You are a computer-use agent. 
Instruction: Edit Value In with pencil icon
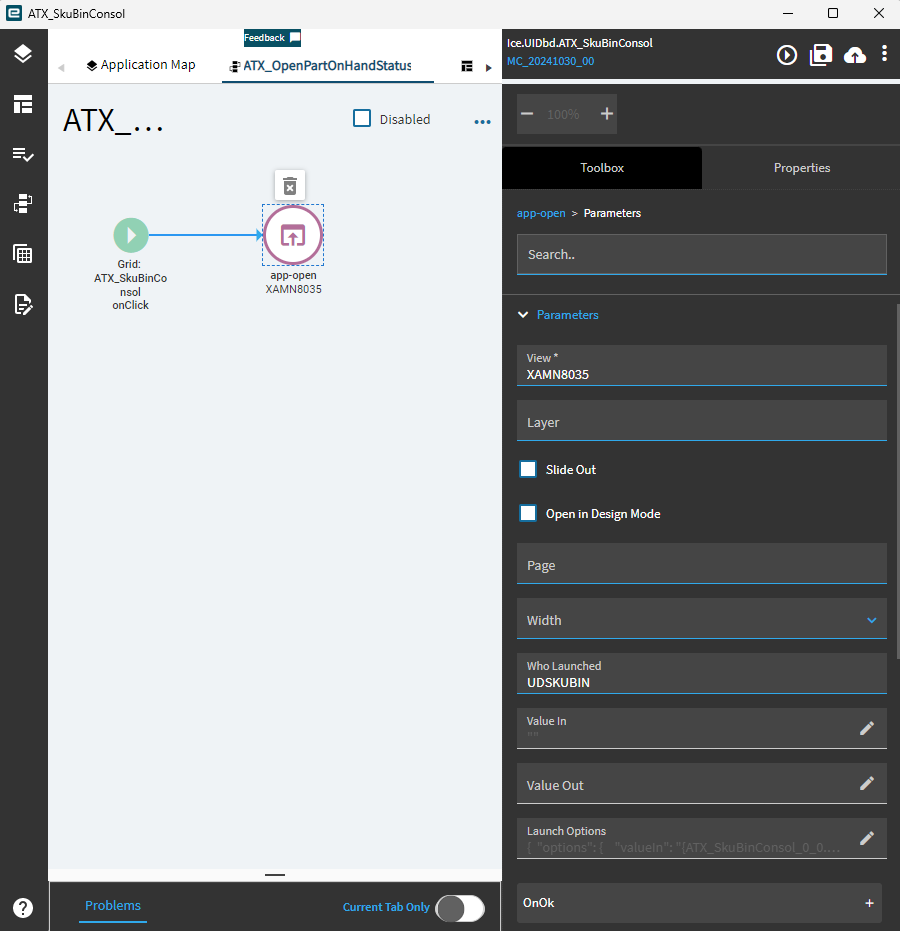pyautogui.click(x=867, y=729)
